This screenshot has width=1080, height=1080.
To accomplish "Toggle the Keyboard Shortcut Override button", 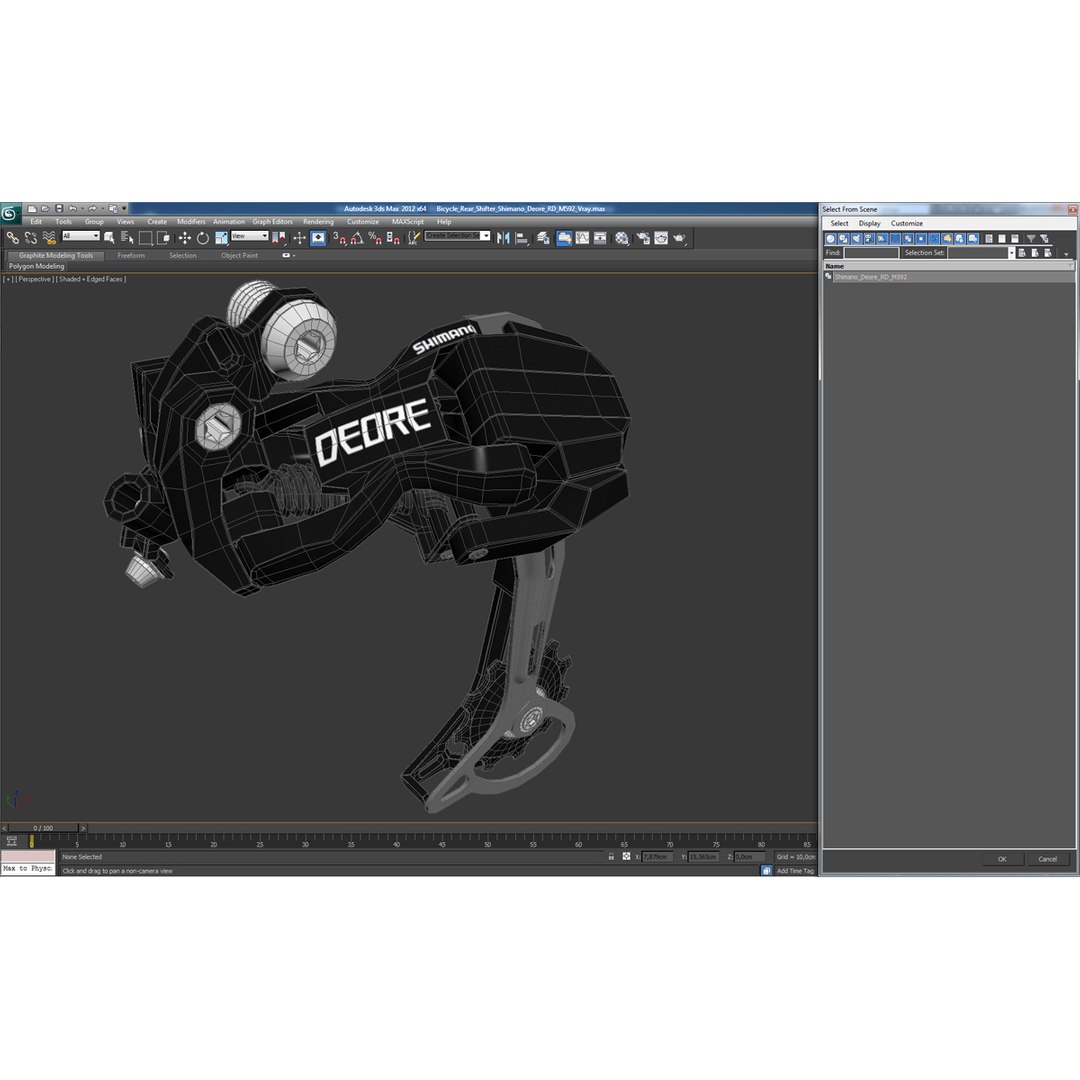I will 318,238.
